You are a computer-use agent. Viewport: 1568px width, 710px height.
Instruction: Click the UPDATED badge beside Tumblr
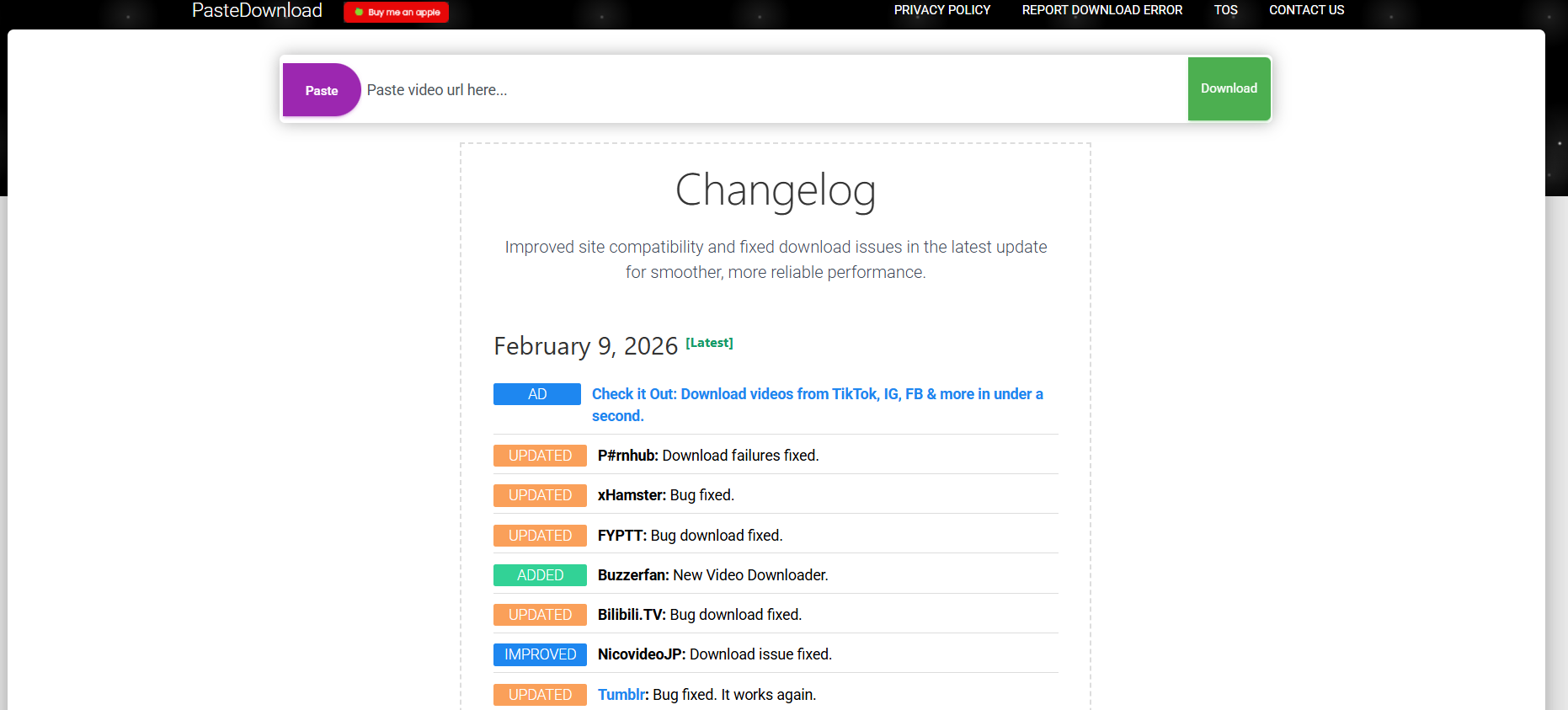[540, 695]
